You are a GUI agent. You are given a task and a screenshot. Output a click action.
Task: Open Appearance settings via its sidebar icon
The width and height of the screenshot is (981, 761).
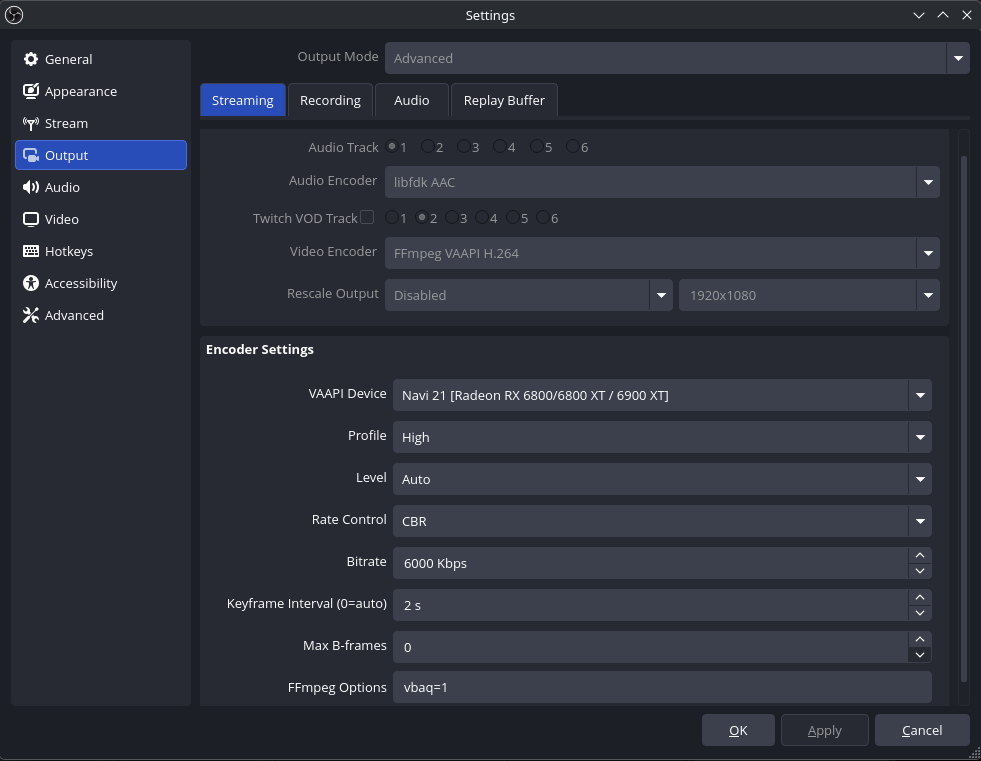coord(30,91)
